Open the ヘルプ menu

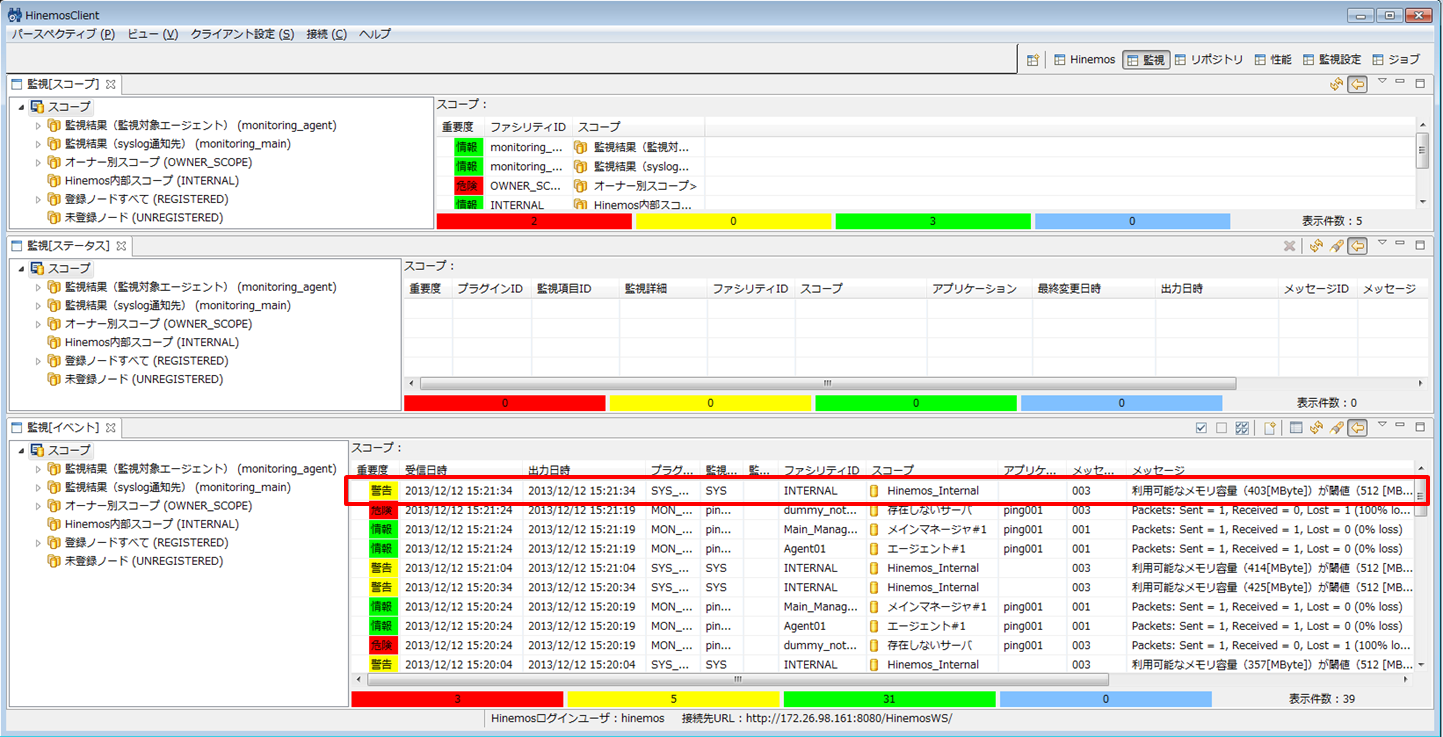[375, 34]
